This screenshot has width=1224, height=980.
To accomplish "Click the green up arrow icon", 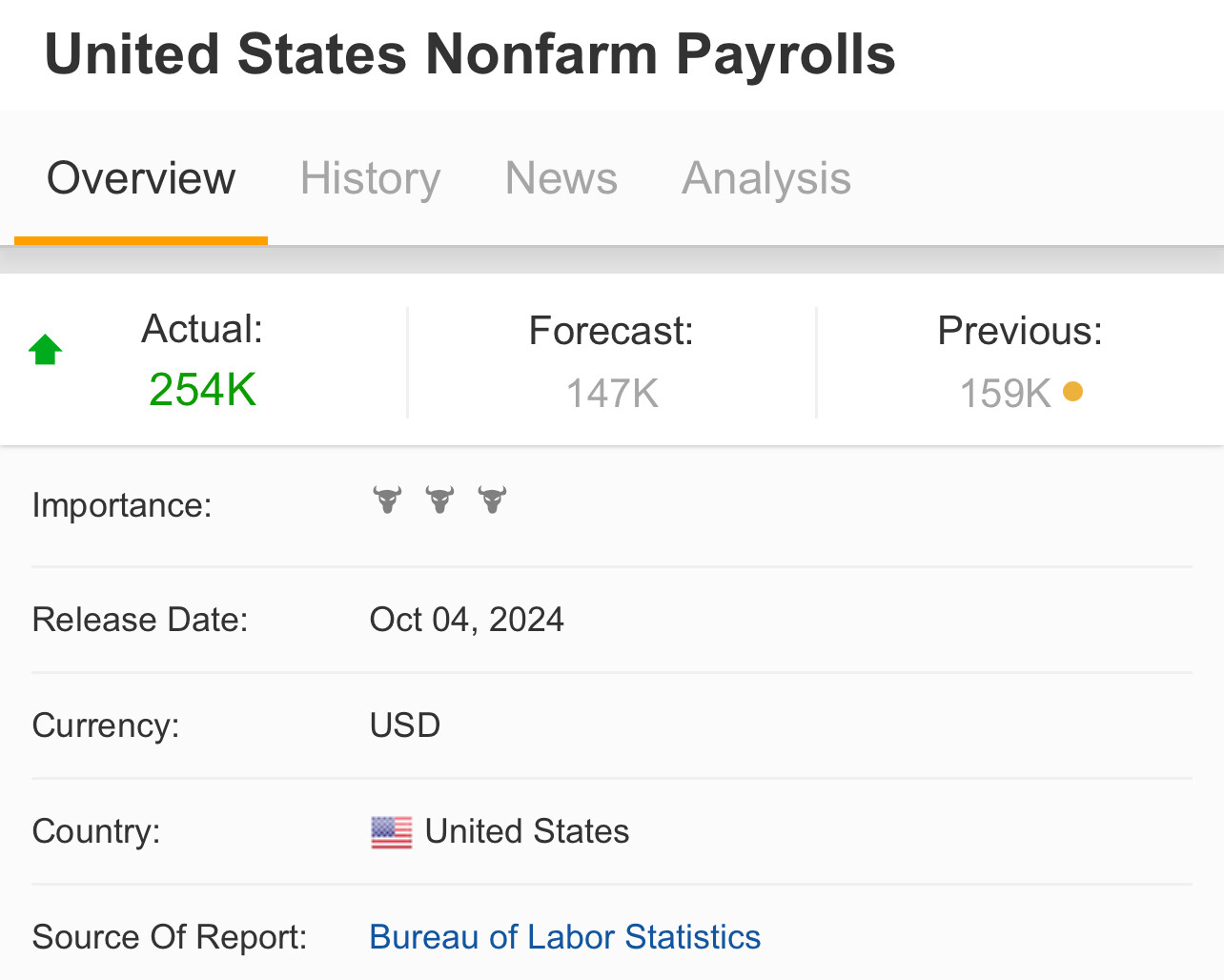I will coord(46,350).
